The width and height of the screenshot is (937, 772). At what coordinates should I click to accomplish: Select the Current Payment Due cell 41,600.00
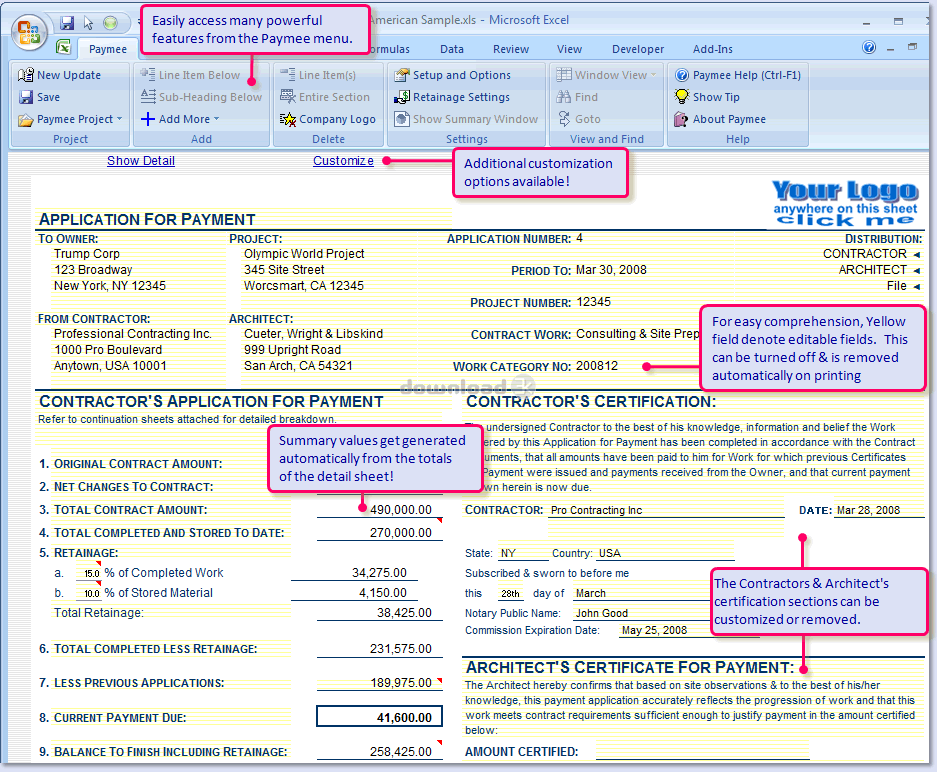coord(379,717)
